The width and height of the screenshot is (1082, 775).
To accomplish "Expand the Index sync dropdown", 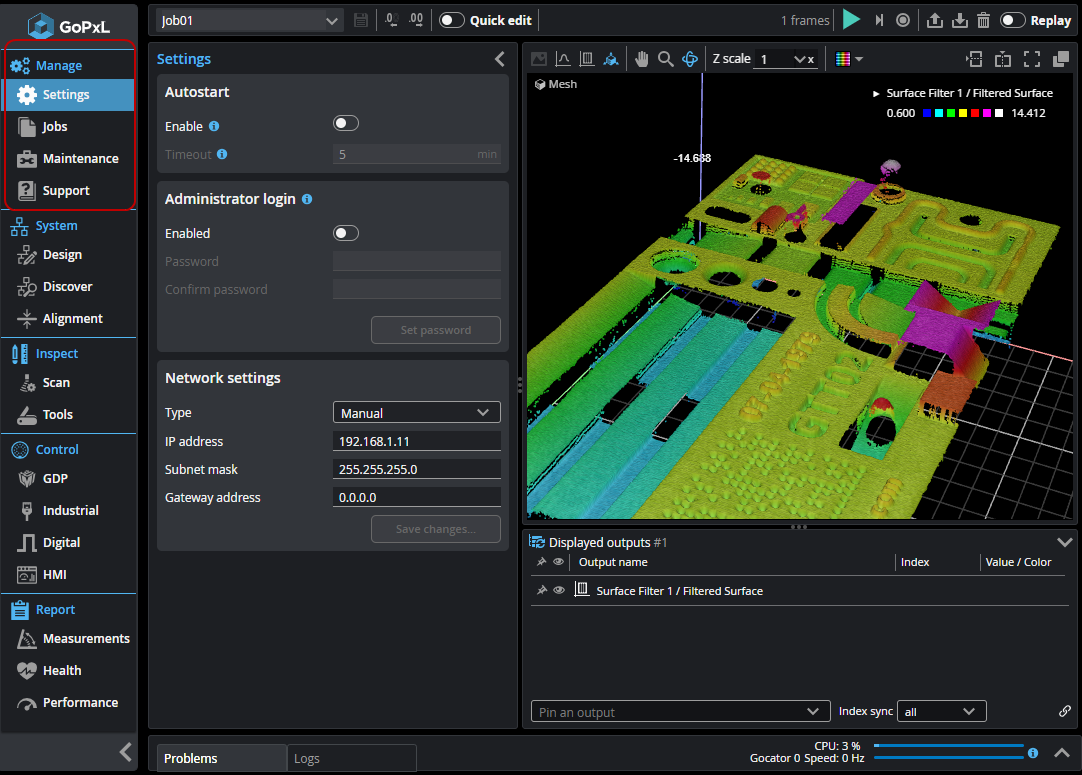I will pyautogui.click(x=941, y=711).
